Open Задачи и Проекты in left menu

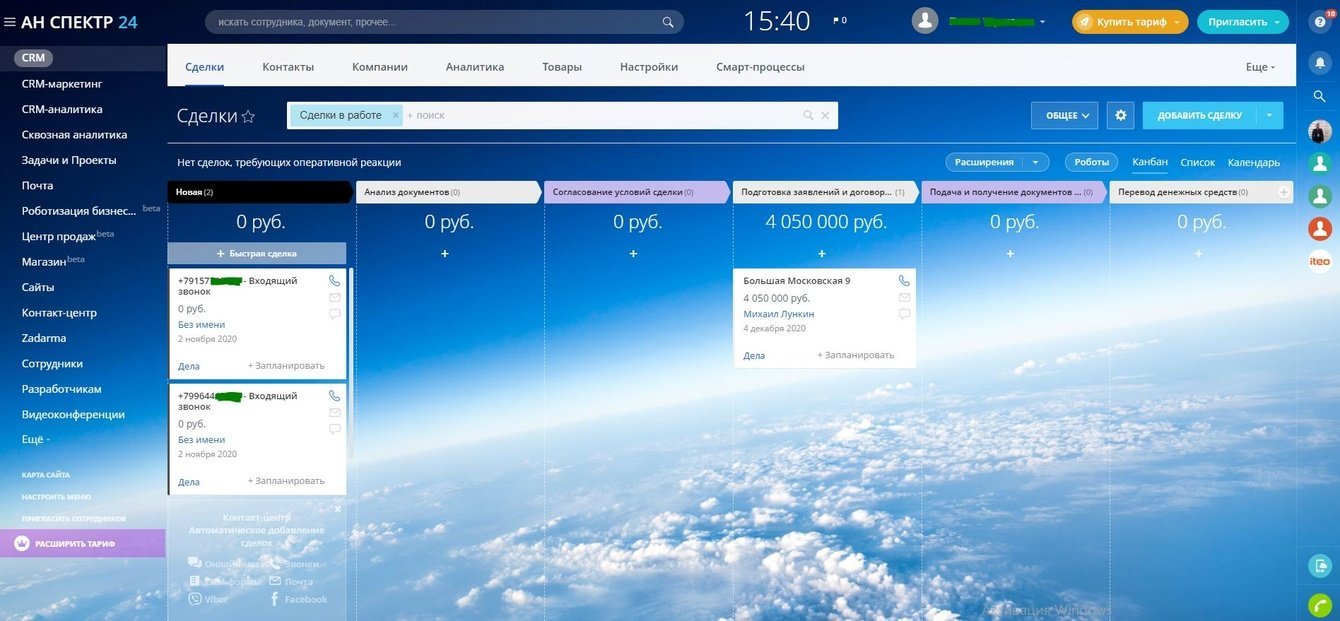tap(69, 160)
